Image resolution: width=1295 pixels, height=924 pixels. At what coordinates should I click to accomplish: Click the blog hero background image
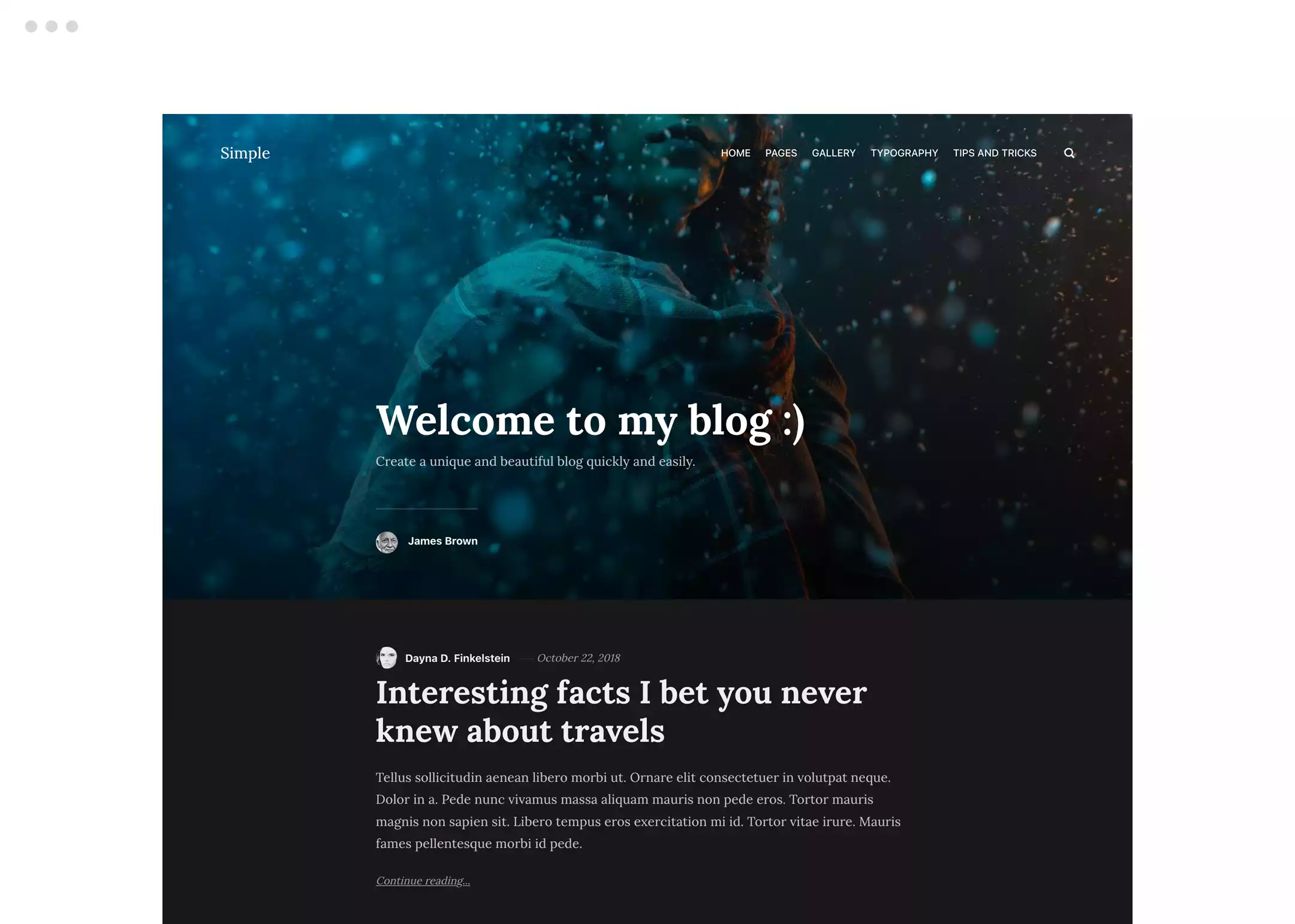click(x=647, y=356)
